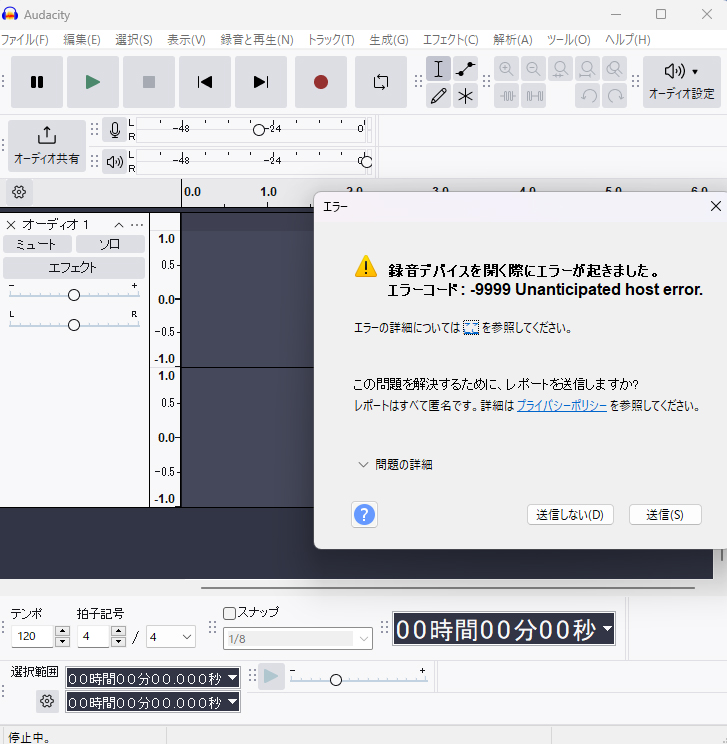727x744 pixels.
Task: Open the トラック(T) menu
Action: click(x=331, y=40)
